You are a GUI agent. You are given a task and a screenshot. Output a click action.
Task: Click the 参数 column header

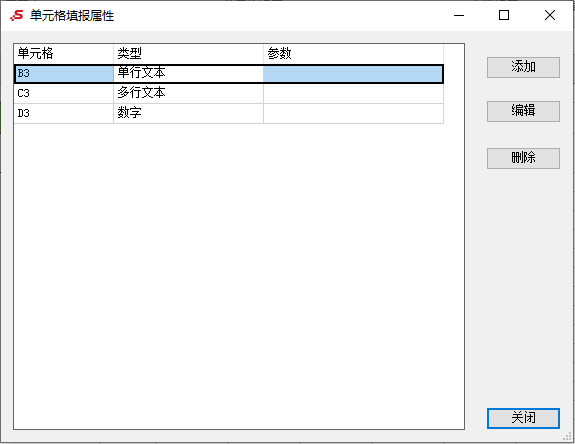[x=354, y=54]
